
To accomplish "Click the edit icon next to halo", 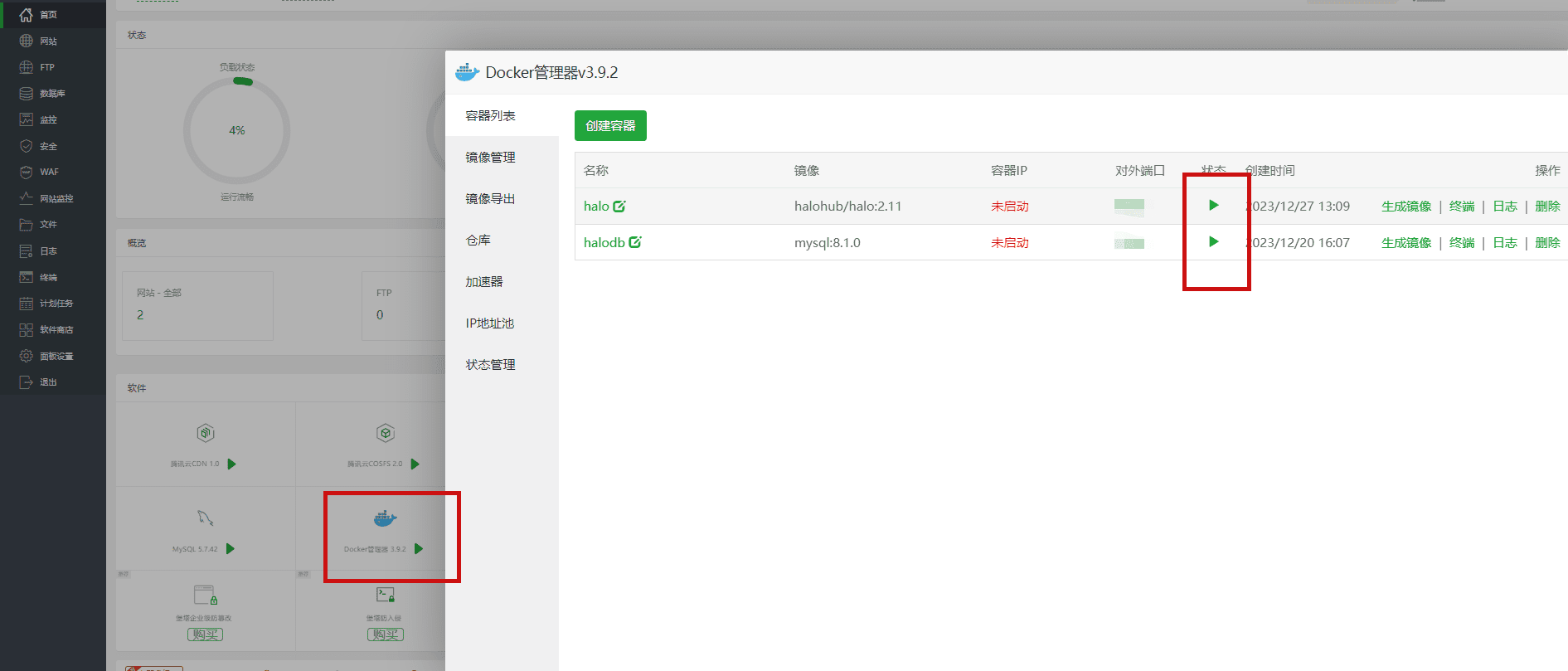I will 619,207.
